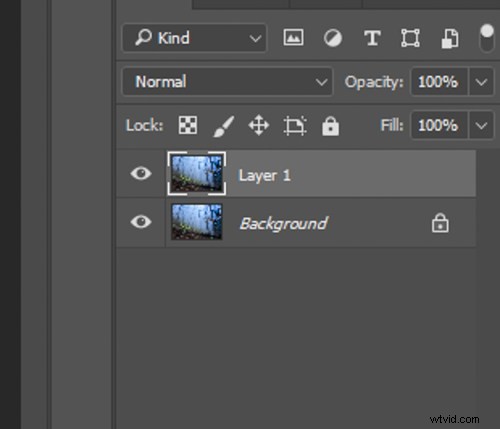Viewport: 500px width, 429px height.
Task: Lock all padlock icon in Lock row
Action: click(330, 126)
